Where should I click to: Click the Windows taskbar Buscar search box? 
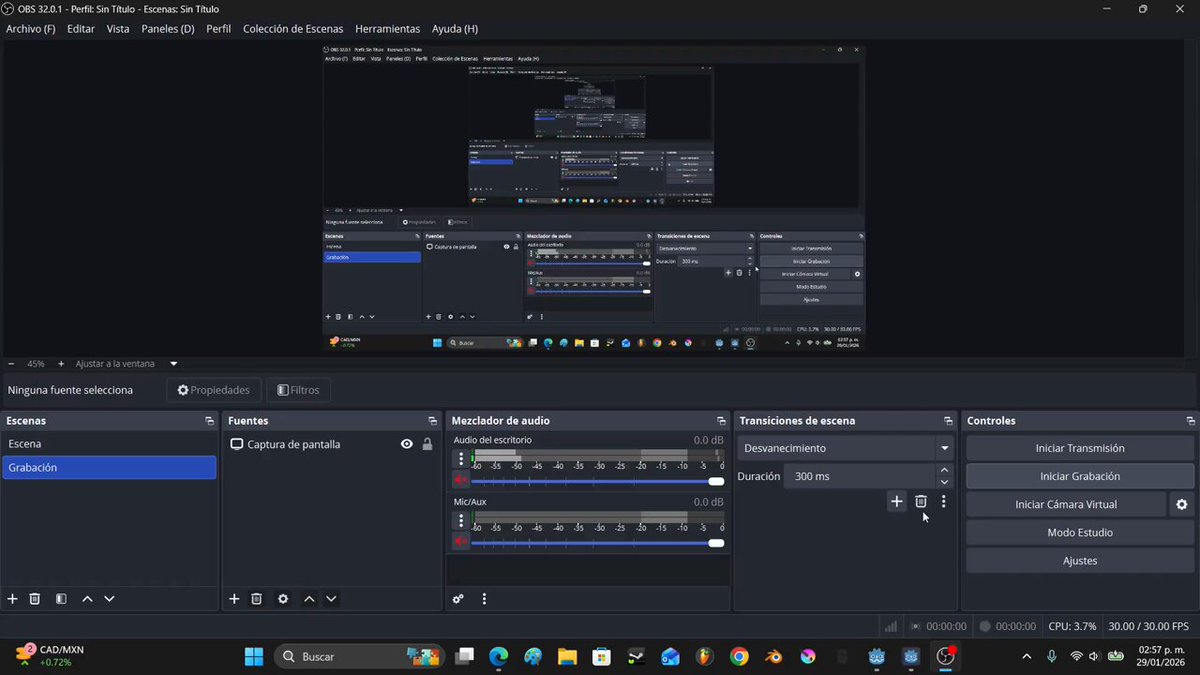(x=359, y=657)
